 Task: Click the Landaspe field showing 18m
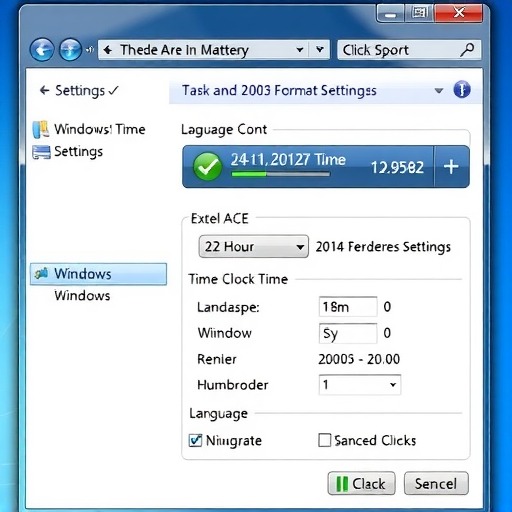click(x=348, y=306)
